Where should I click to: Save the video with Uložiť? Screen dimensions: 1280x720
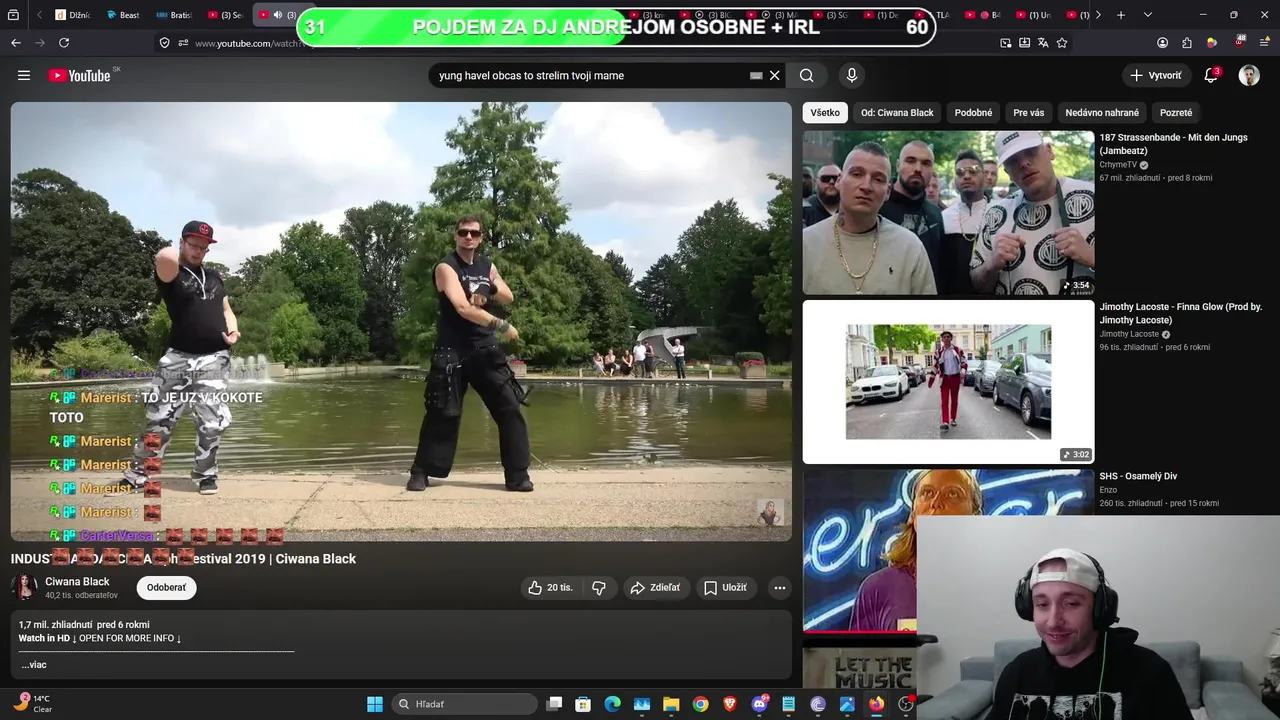point(726,588)
